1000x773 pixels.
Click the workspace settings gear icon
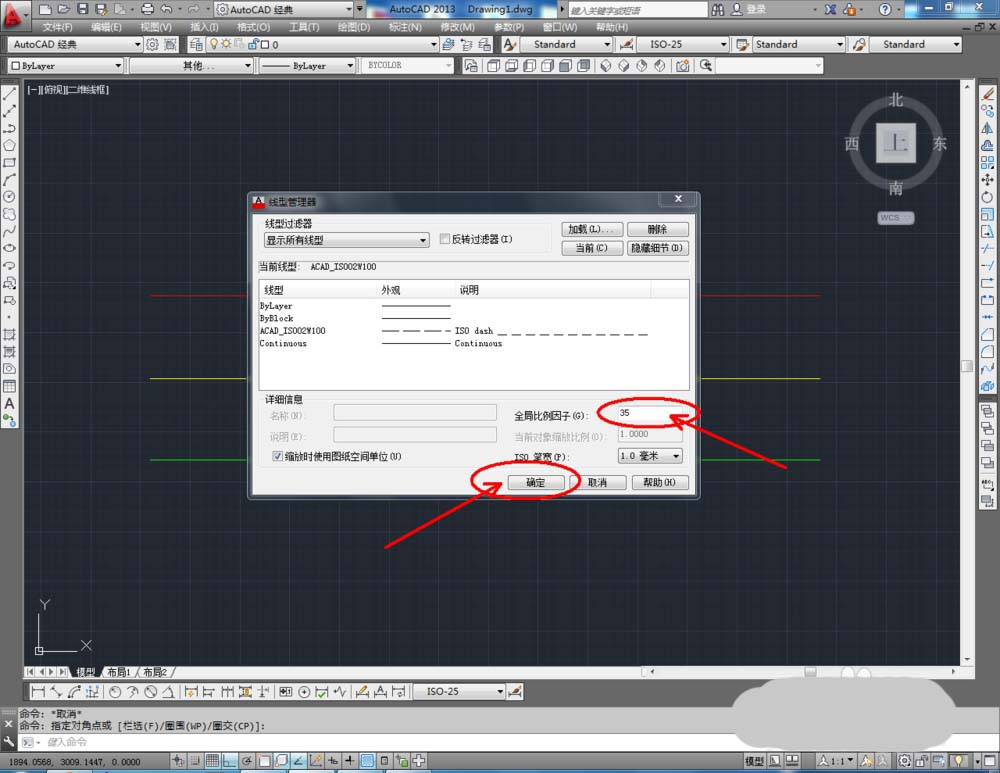(x=152, y=44)
